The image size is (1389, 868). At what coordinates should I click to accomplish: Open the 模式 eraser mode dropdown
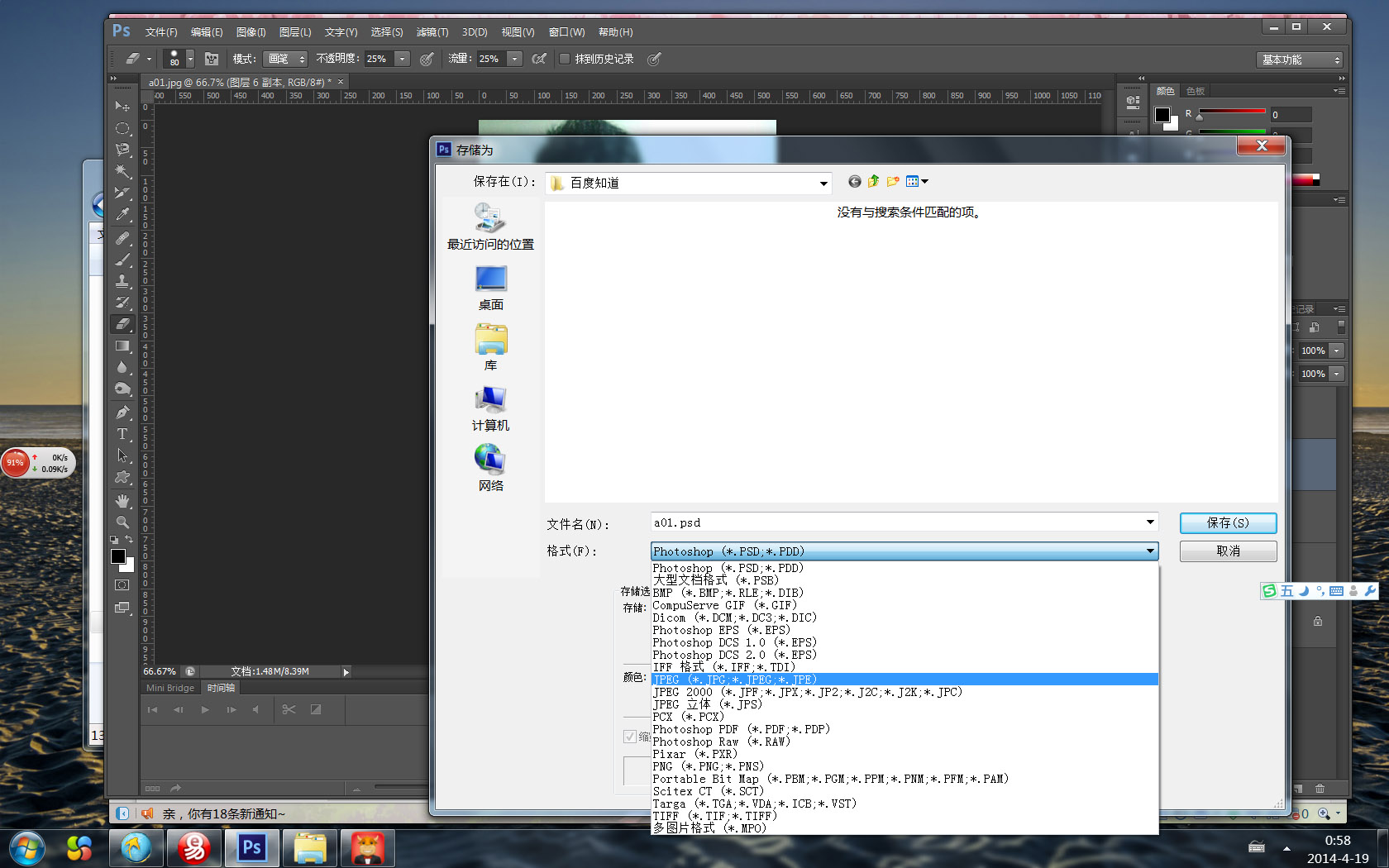tap(285, 59)
